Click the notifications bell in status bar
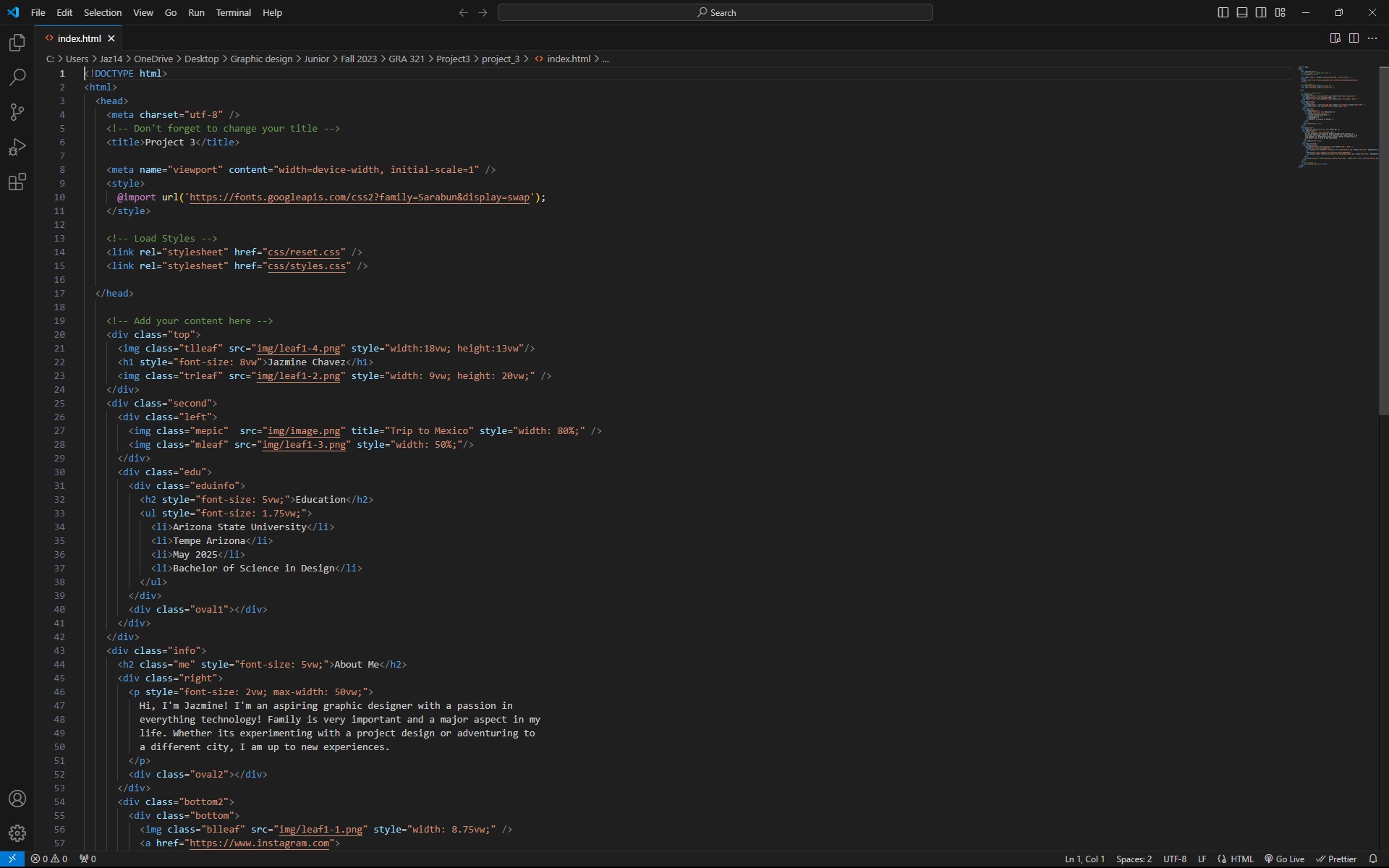 coord(1372,859)
